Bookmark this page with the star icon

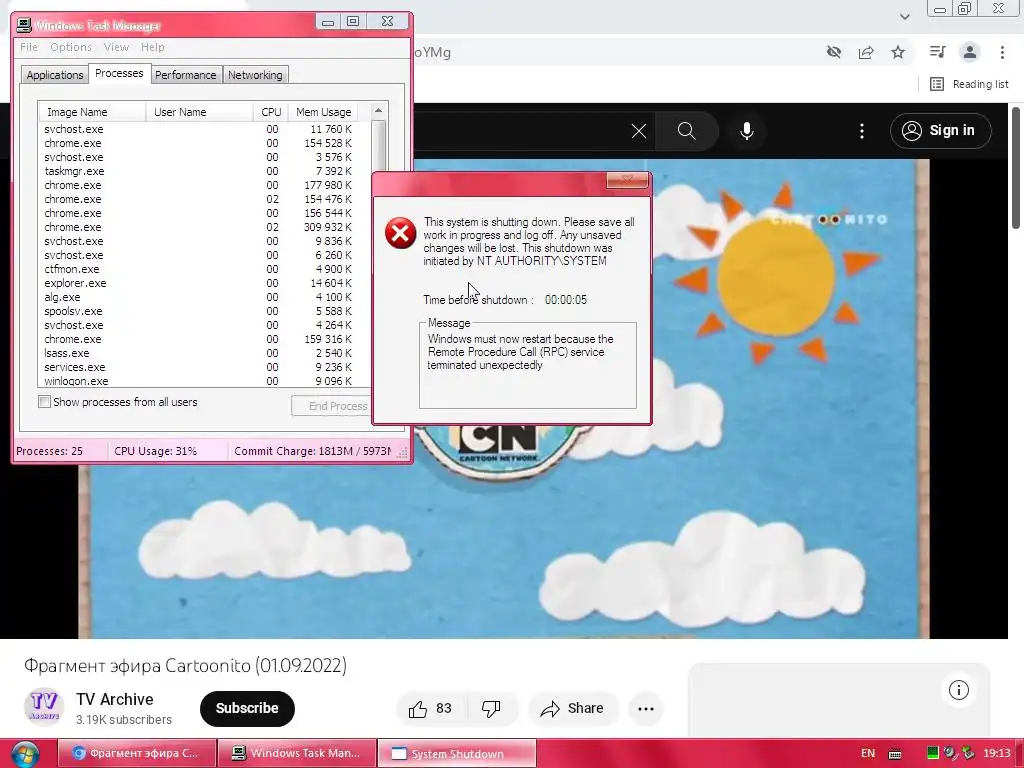(898, 52)
